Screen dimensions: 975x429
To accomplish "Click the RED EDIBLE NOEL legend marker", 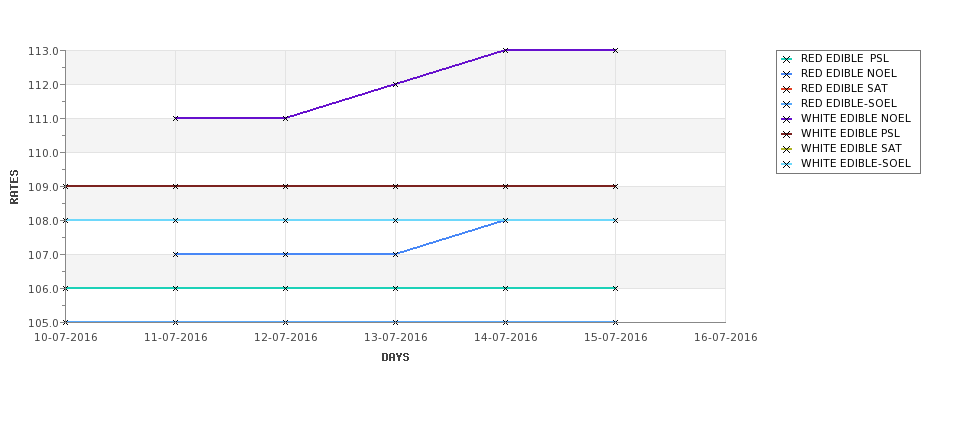I will pos(787,74).
